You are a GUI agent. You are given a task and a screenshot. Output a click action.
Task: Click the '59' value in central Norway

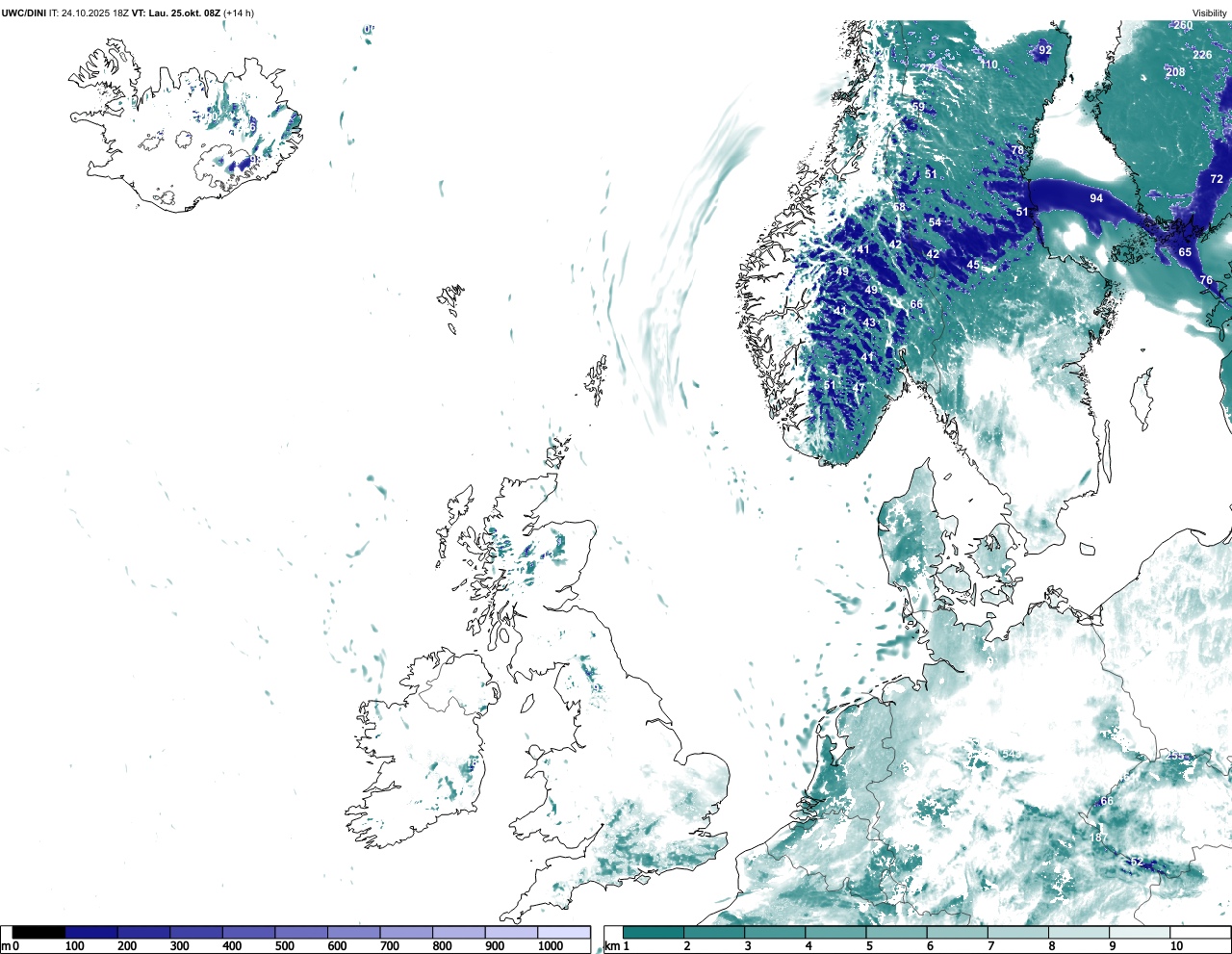tap(918, 107)
